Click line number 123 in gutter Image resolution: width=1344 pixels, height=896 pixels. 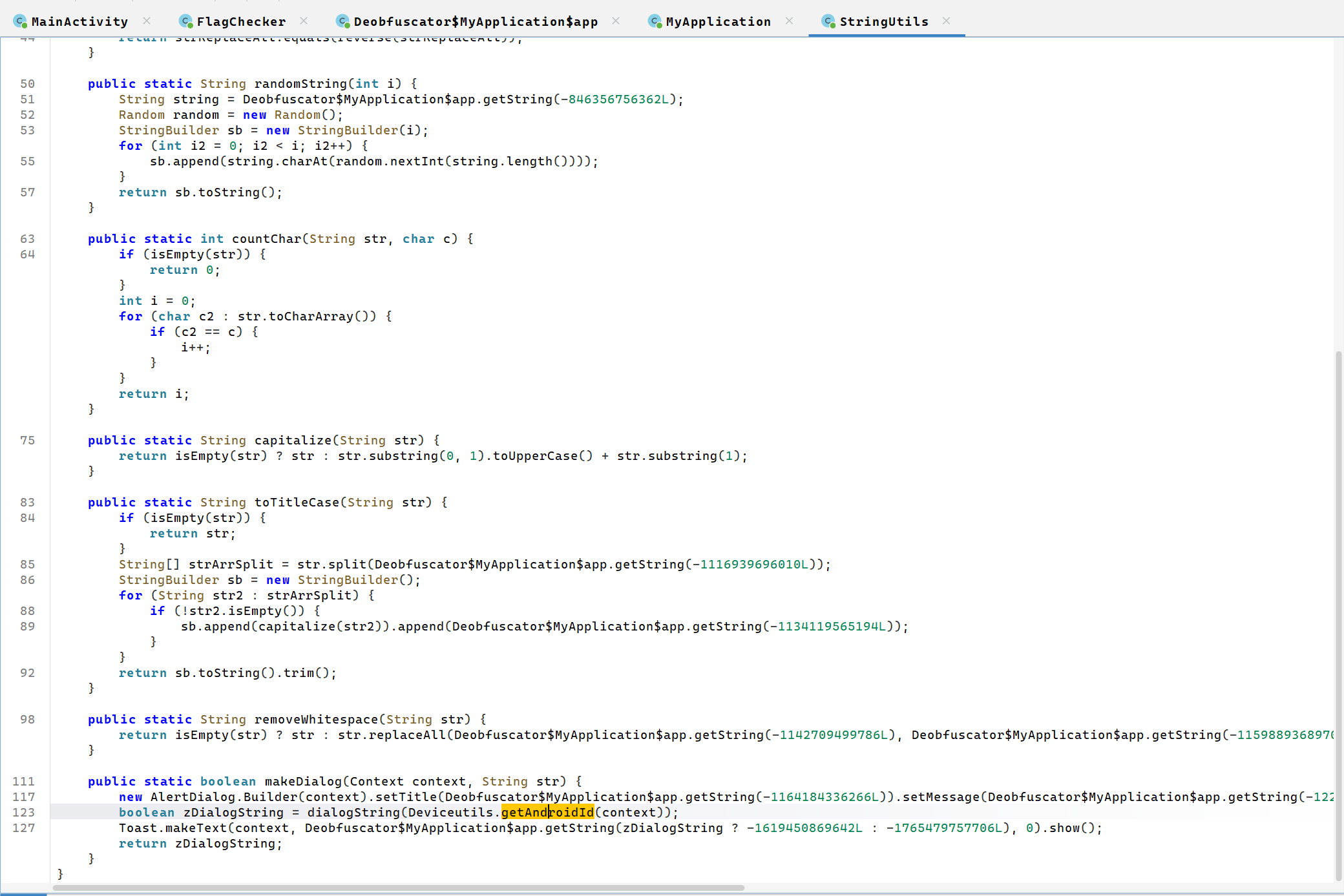tap(24, 812)
